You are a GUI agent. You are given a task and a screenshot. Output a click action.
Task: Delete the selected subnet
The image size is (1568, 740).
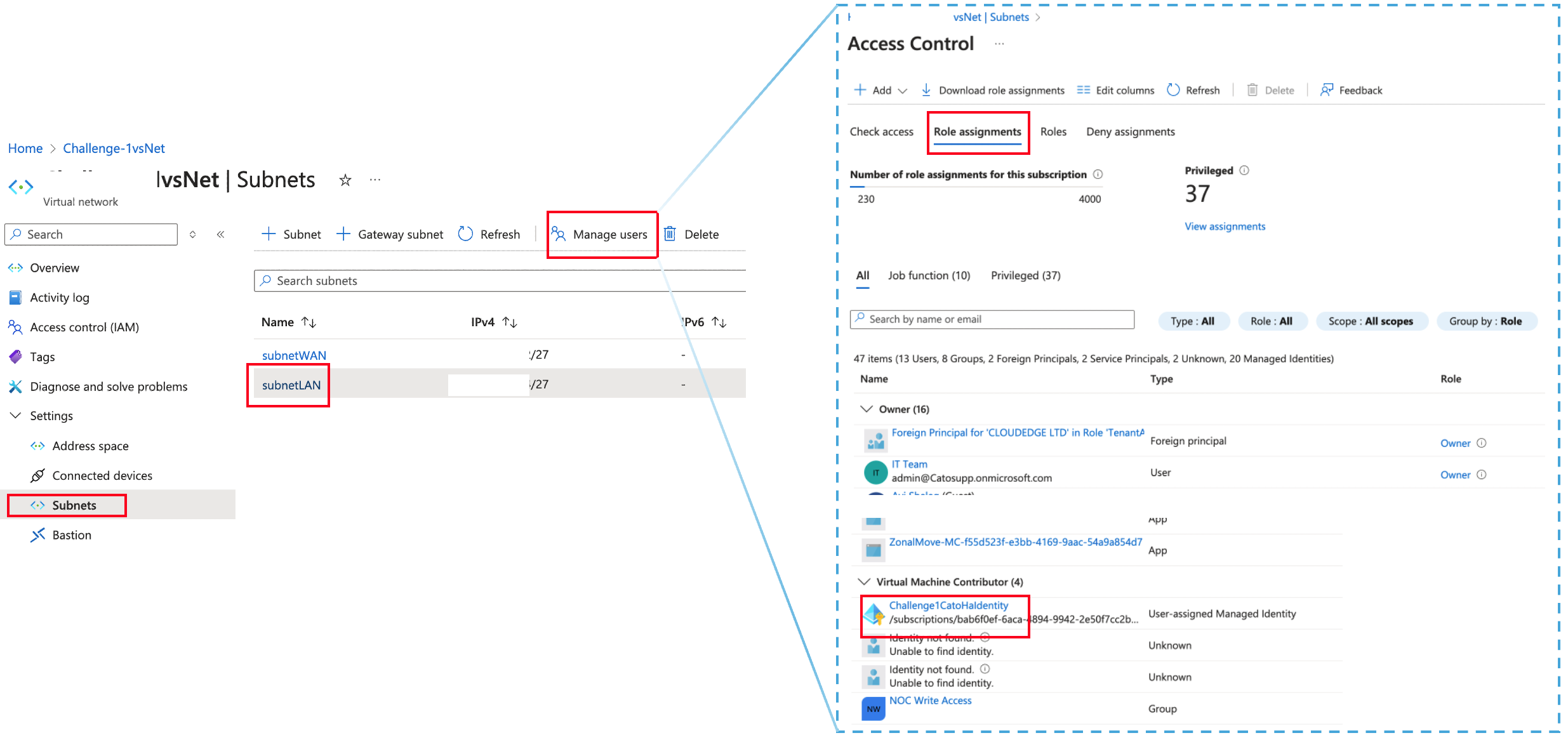[691, 234]
